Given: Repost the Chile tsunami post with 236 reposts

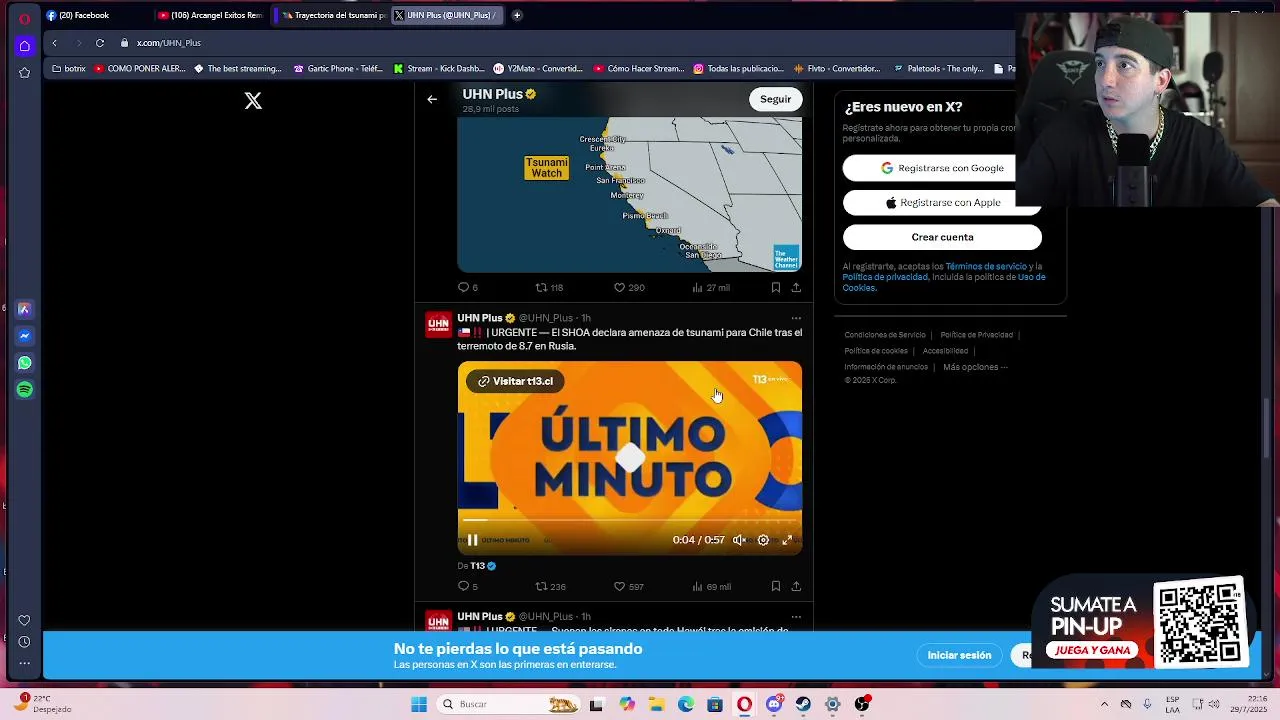Looking at the screenshot, I should point(550,587).
